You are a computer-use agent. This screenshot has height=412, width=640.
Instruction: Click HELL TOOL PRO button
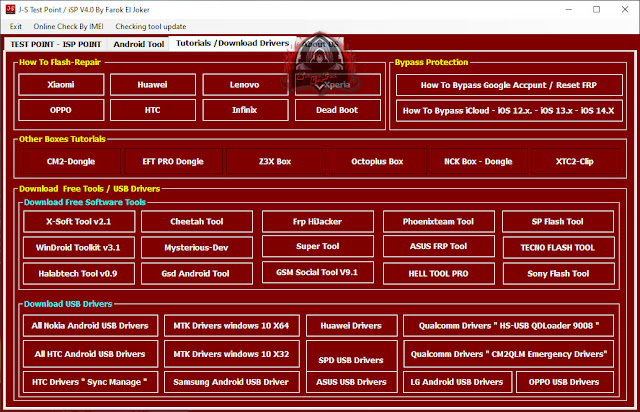[x=439, y=274]
